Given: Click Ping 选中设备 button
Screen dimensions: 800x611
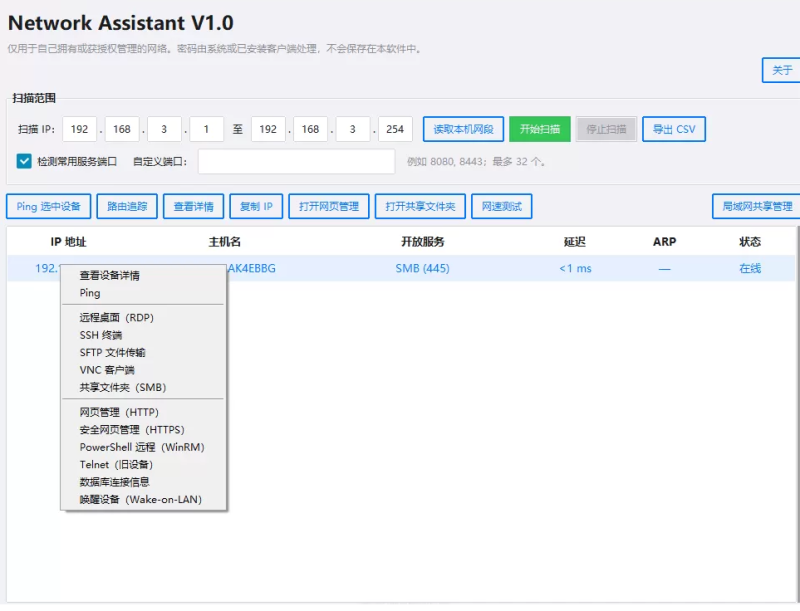Looking at the screenshot, I should [x=48, y=207].
